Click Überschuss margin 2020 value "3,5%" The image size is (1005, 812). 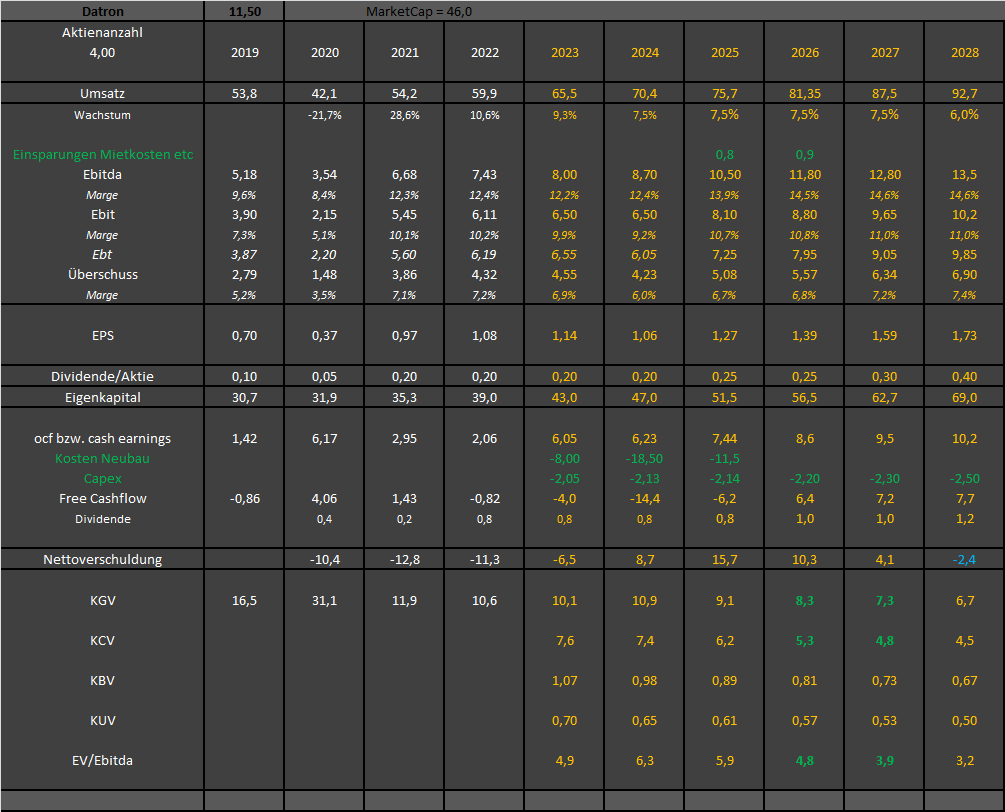[324, 295]
